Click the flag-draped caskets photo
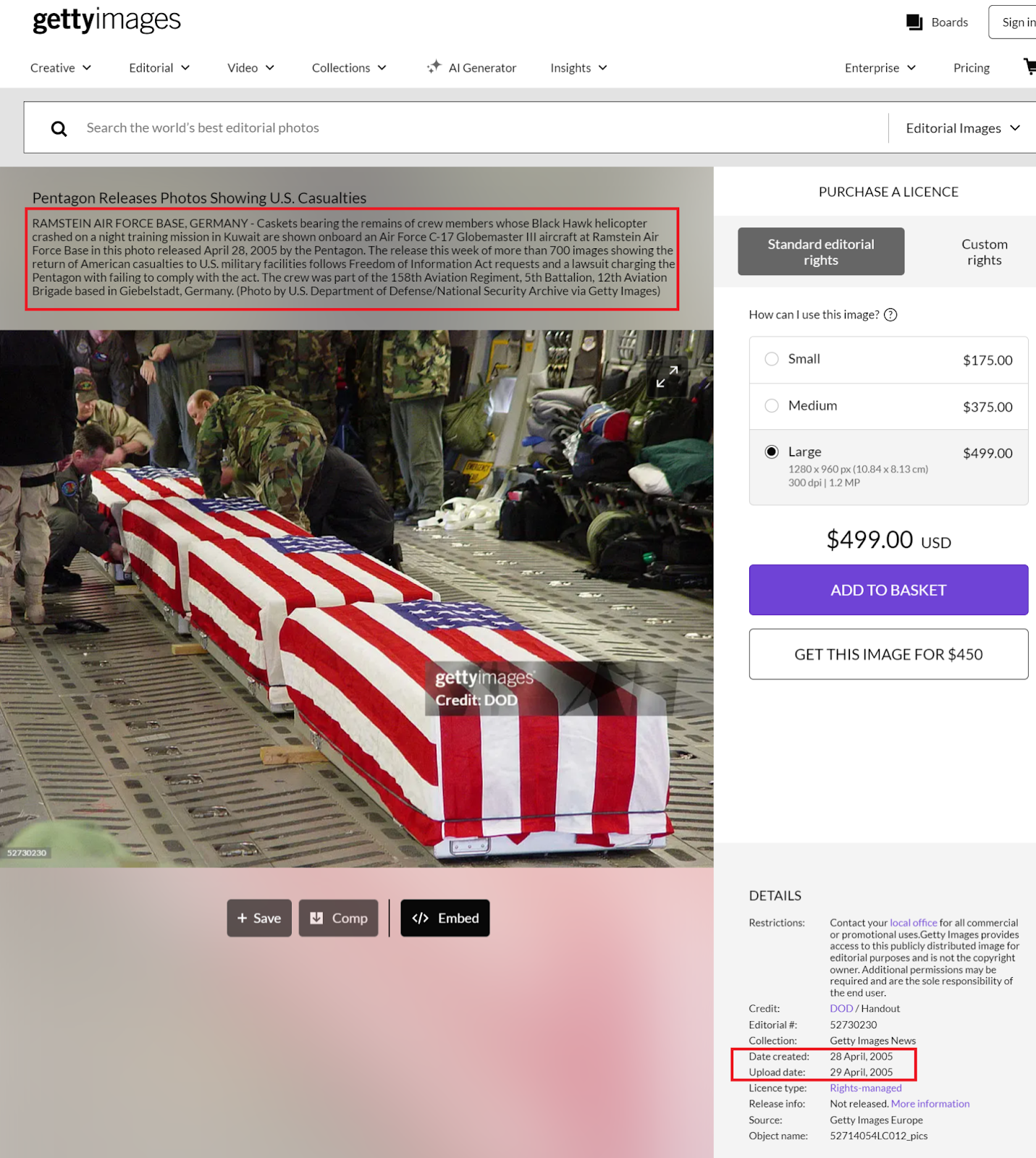 click(x=356, y=599)
